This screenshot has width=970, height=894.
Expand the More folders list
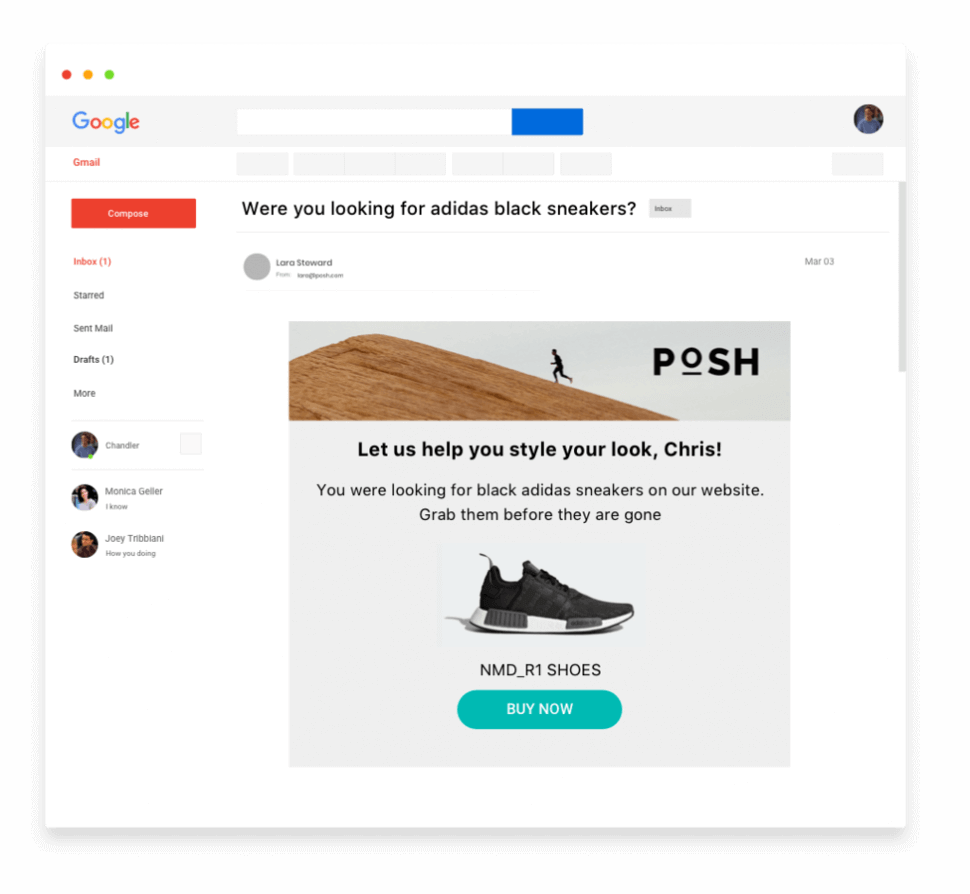click(84, 393)
